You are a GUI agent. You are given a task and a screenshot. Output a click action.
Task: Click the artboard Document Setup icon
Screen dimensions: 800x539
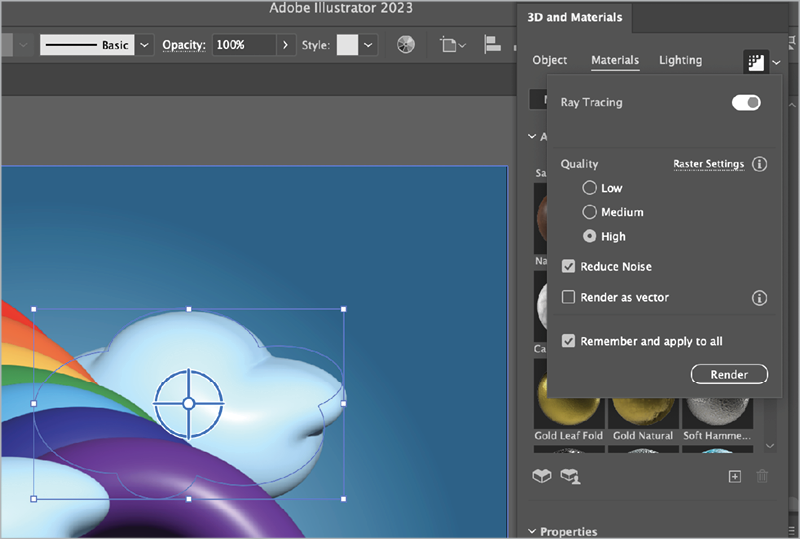pyautogui.click(x=449, y=45)
